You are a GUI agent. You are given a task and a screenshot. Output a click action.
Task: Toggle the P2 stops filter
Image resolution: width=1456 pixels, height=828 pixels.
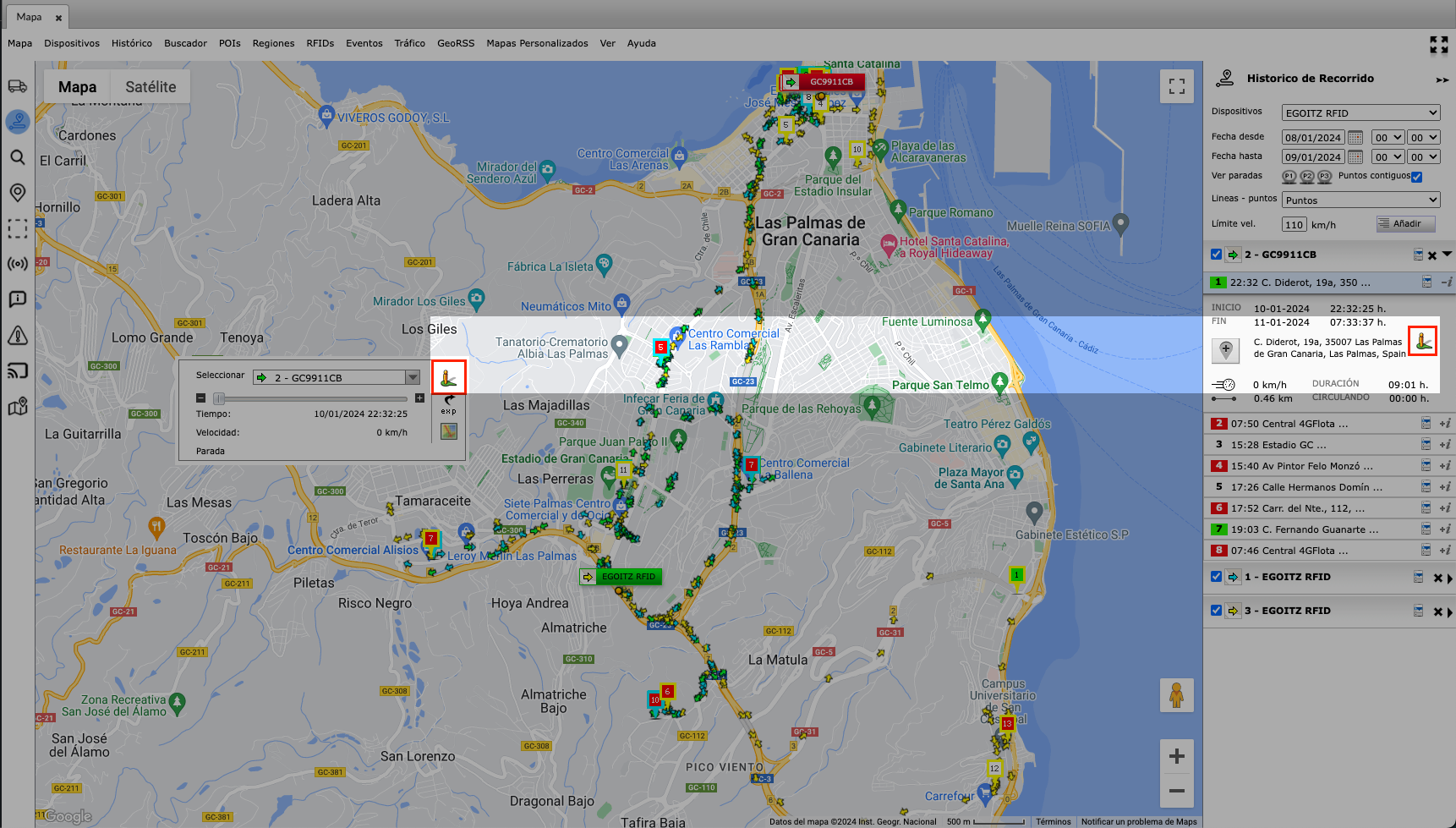point(1307,177)
